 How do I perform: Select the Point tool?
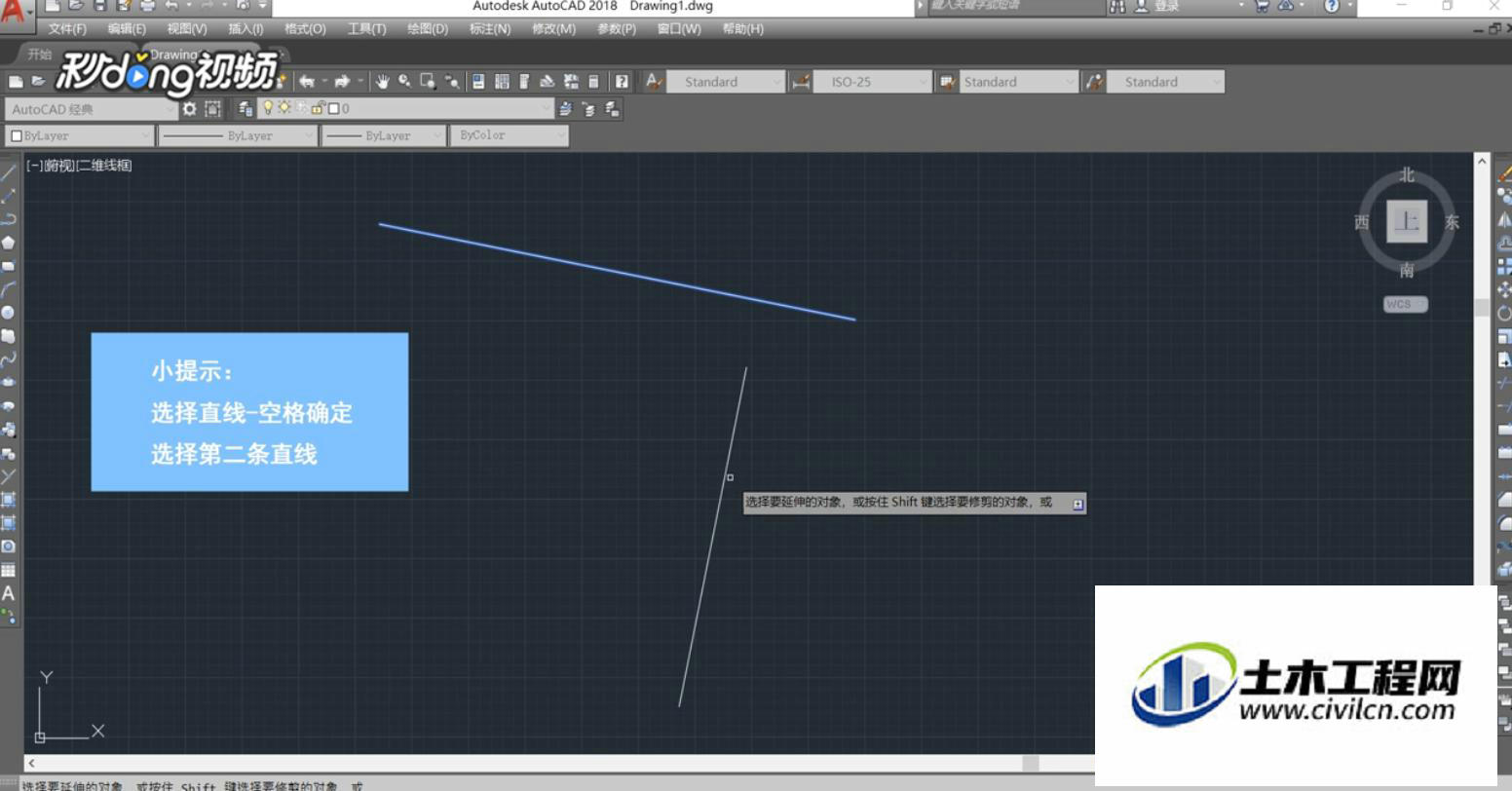tap(8, 476)
